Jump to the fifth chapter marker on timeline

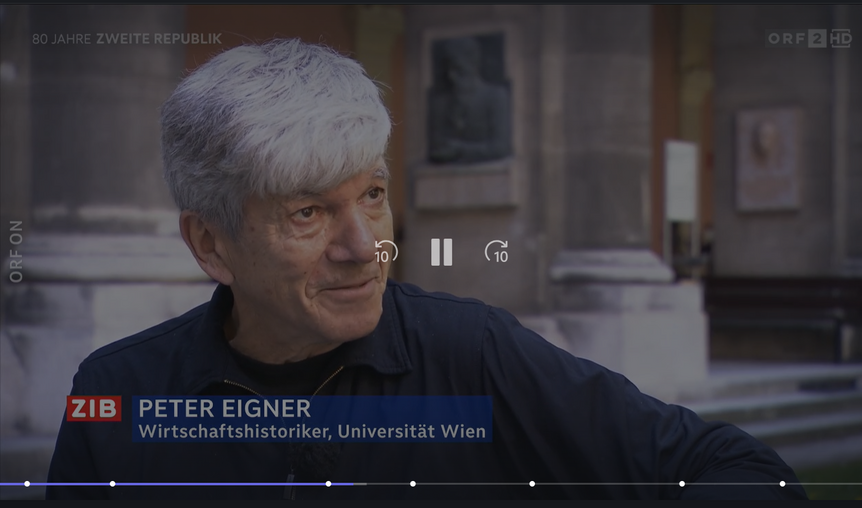click(x=532, y=484)
